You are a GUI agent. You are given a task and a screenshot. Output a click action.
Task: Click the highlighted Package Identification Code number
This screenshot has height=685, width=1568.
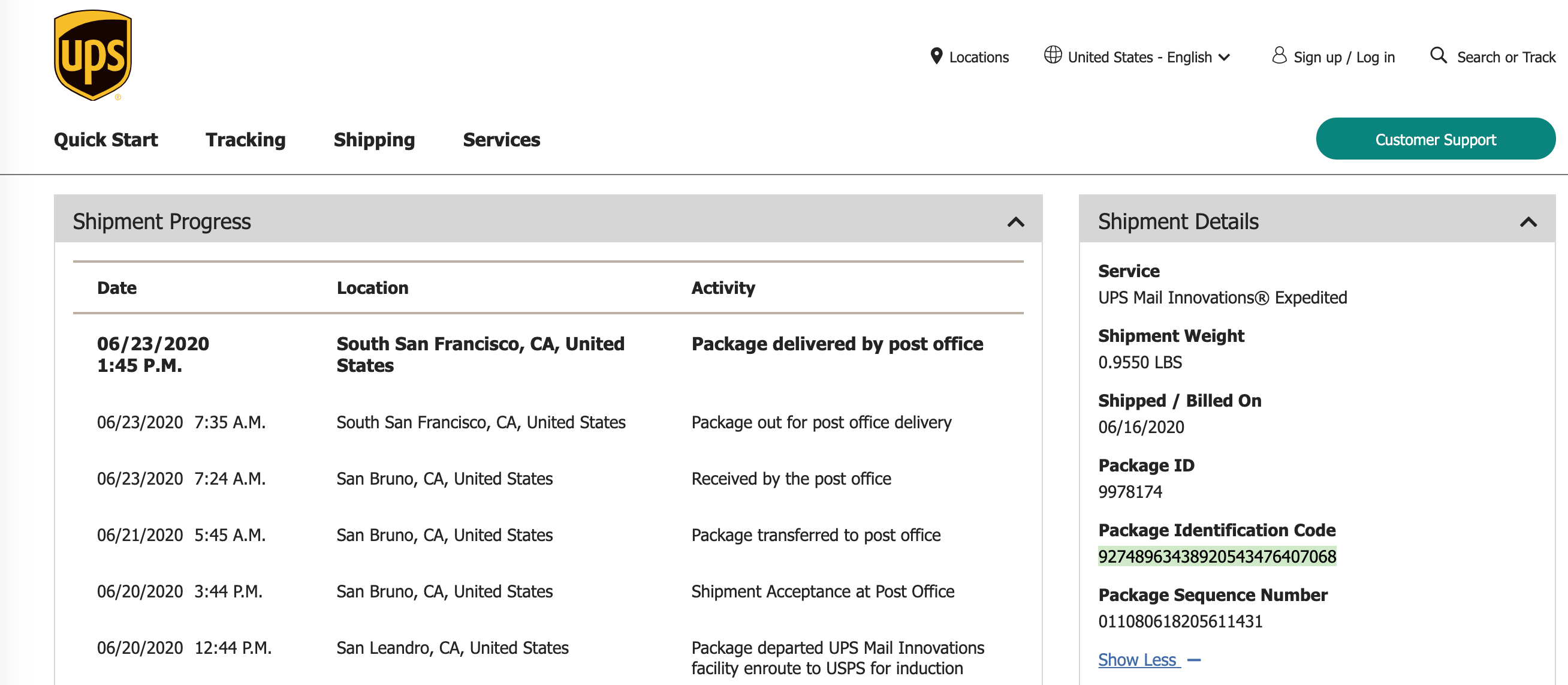1216,557
